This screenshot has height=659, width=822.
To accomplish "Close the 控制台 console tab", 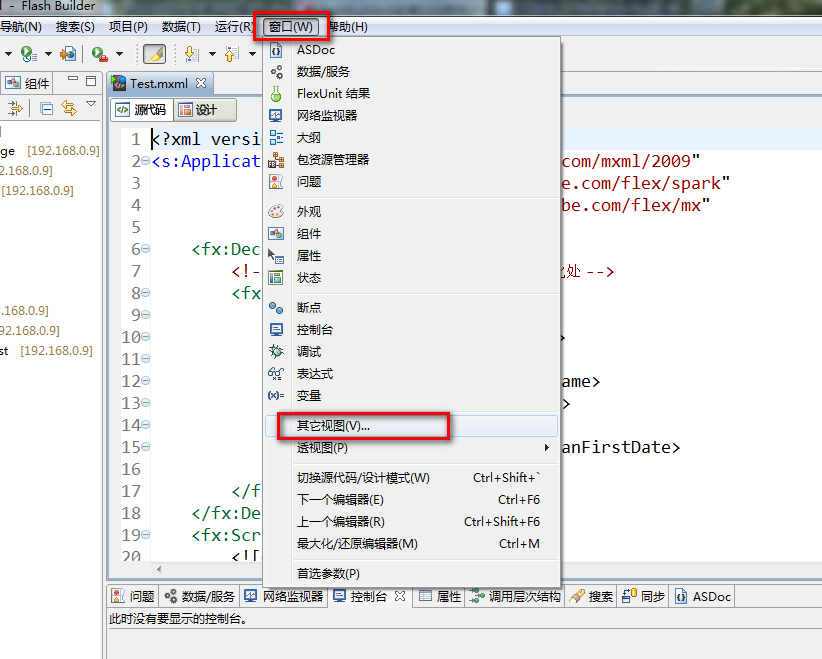I will [x=400, y=596].
